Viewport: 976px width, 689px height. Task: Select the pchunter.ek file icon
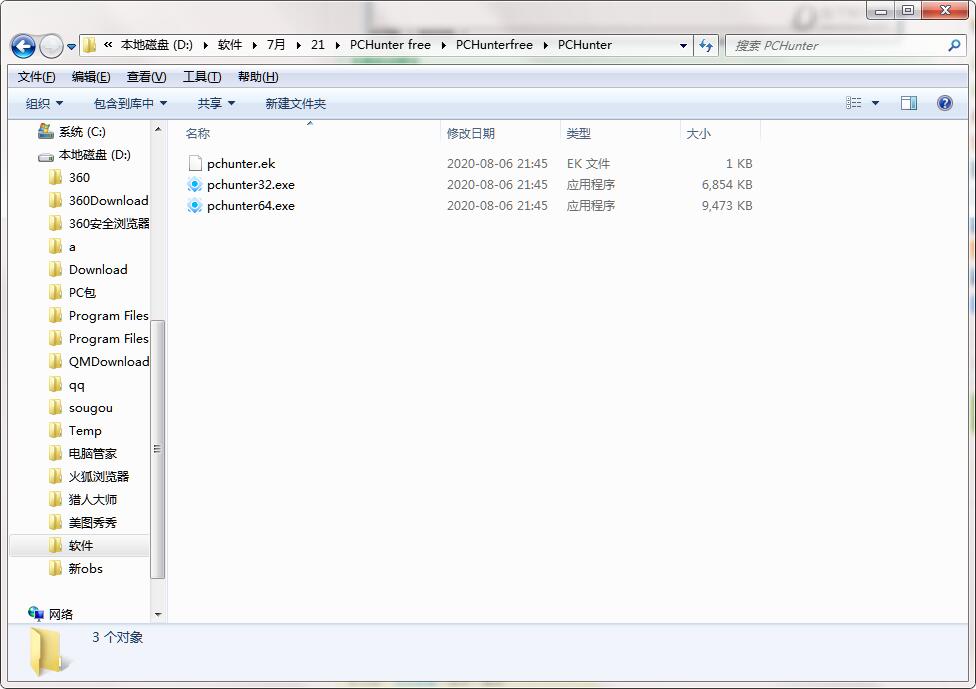(x=195, y=164)
